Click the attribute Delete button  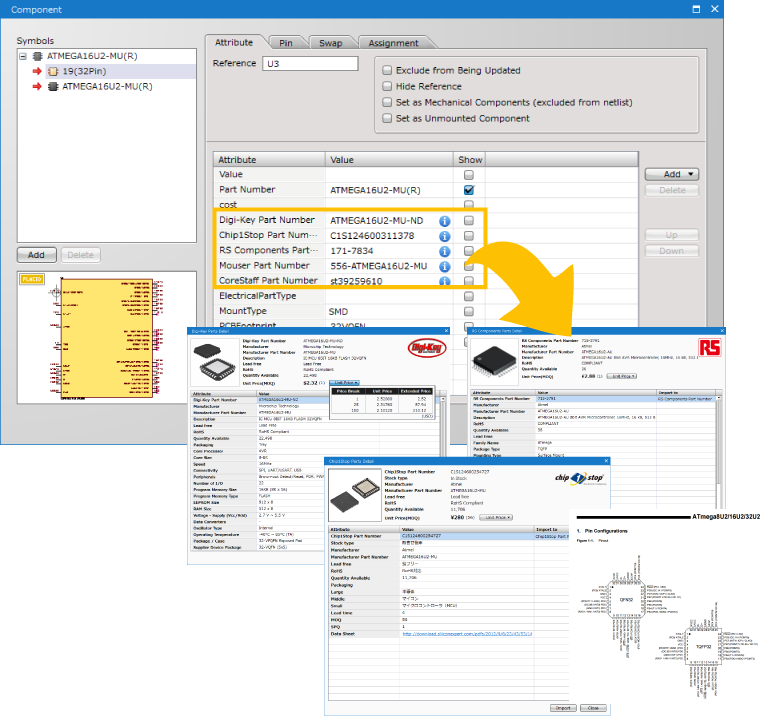click(x=671, y=191)
